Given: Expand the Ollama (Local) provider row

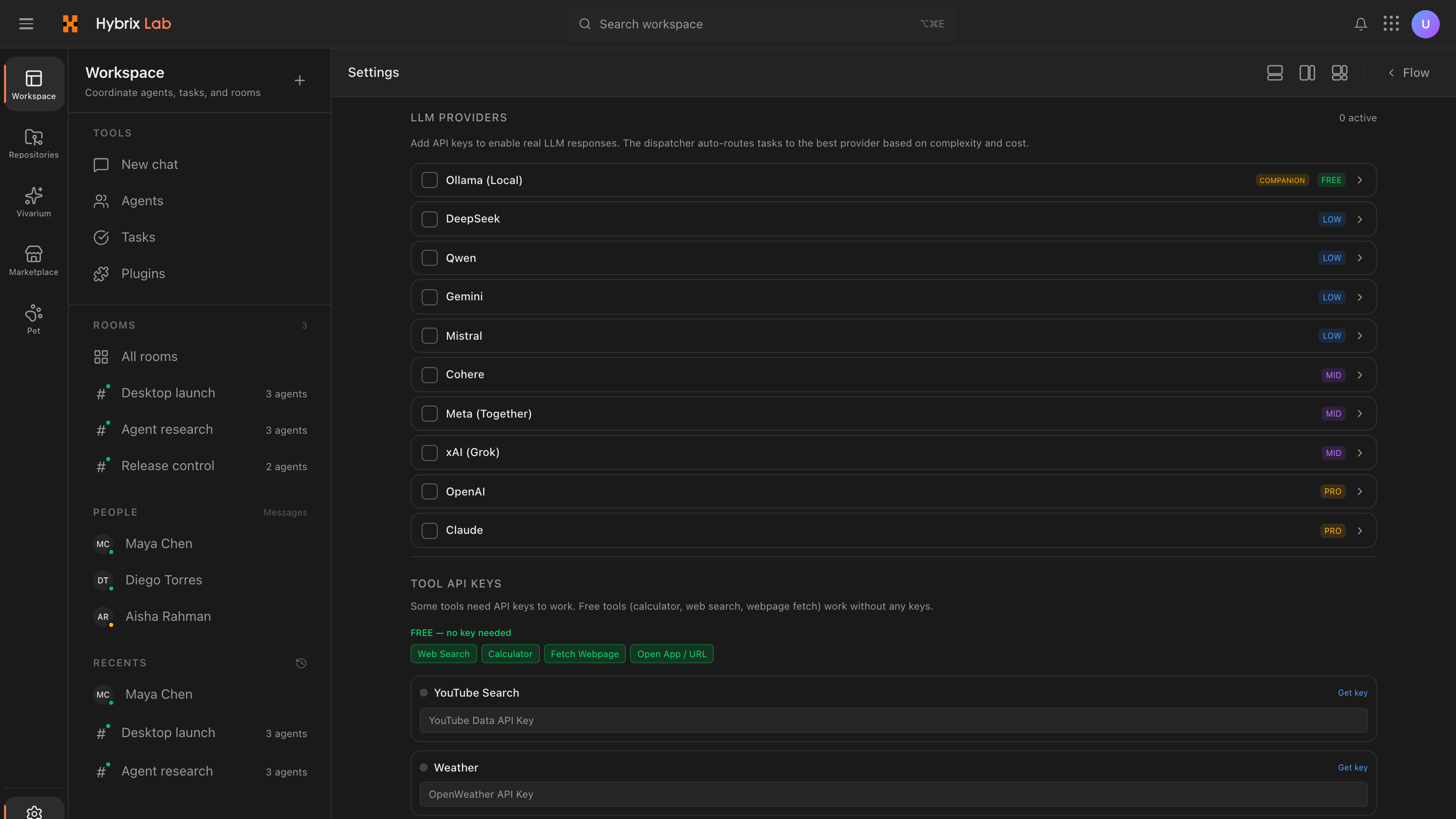Looking at the screenshot, I should pyautogui.click(x=1360, y=180).
